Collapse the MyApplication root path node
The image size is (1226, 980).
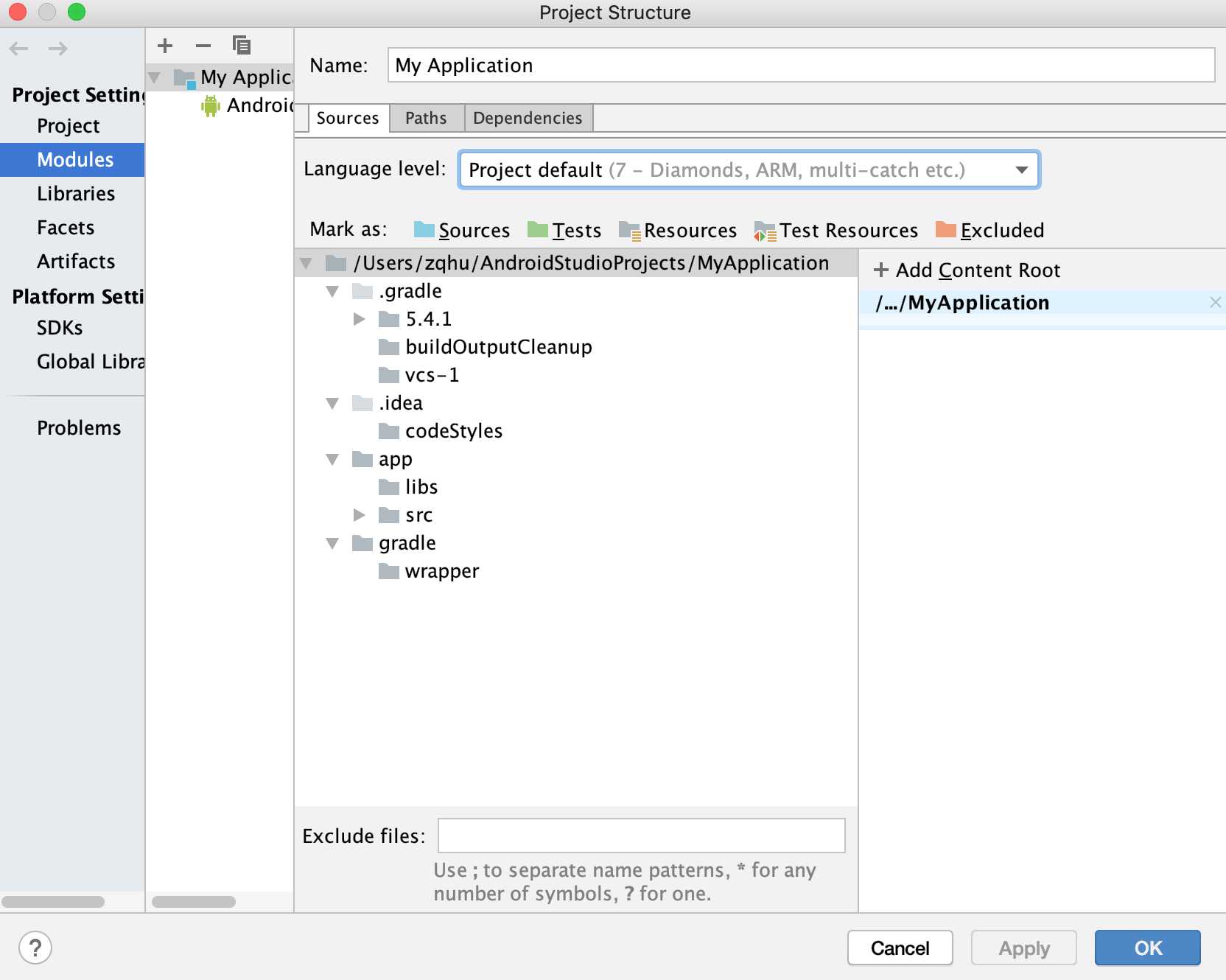click(306, 263)
